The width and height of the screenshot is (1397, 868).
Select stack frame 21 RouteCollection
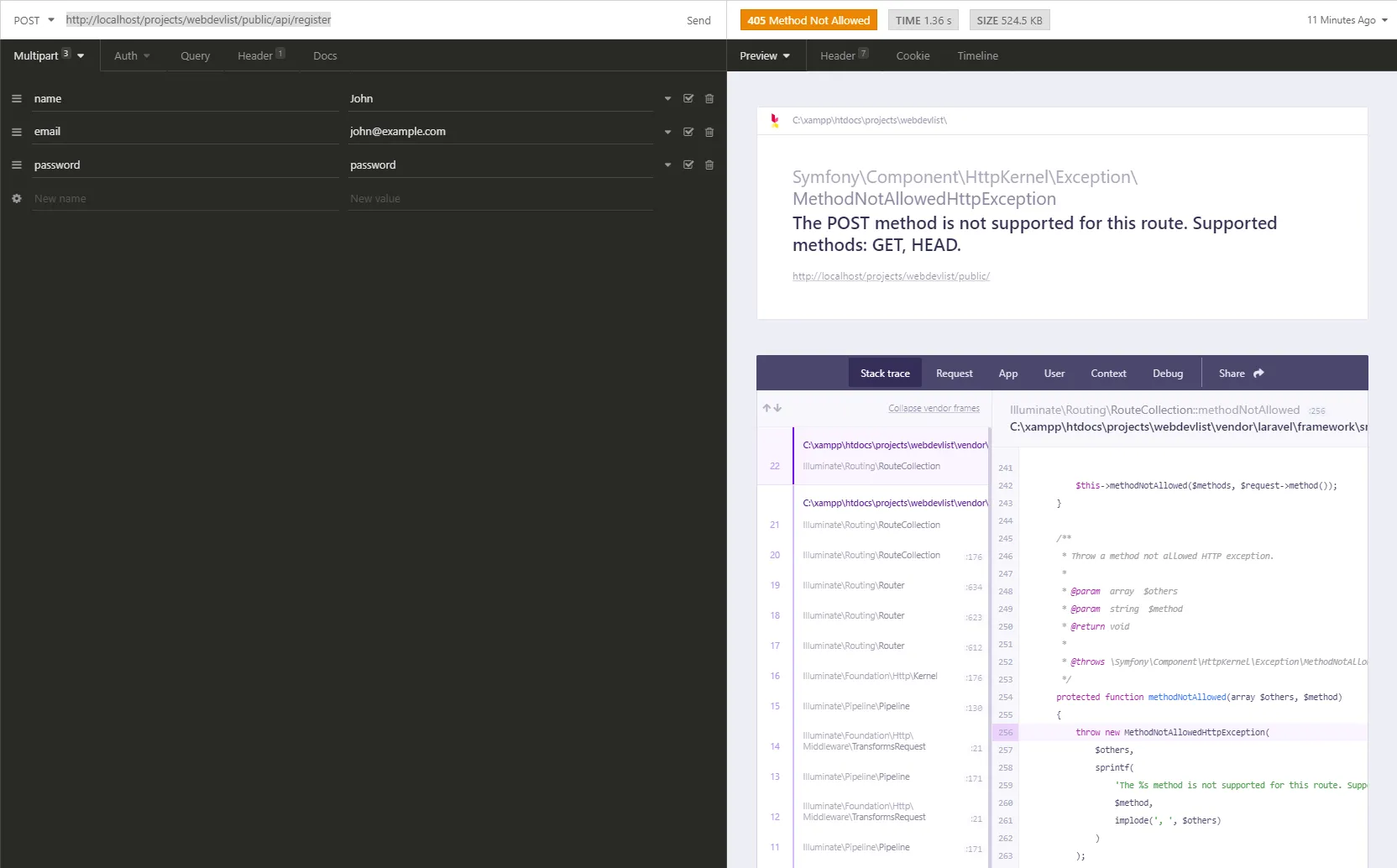[873, 514]
